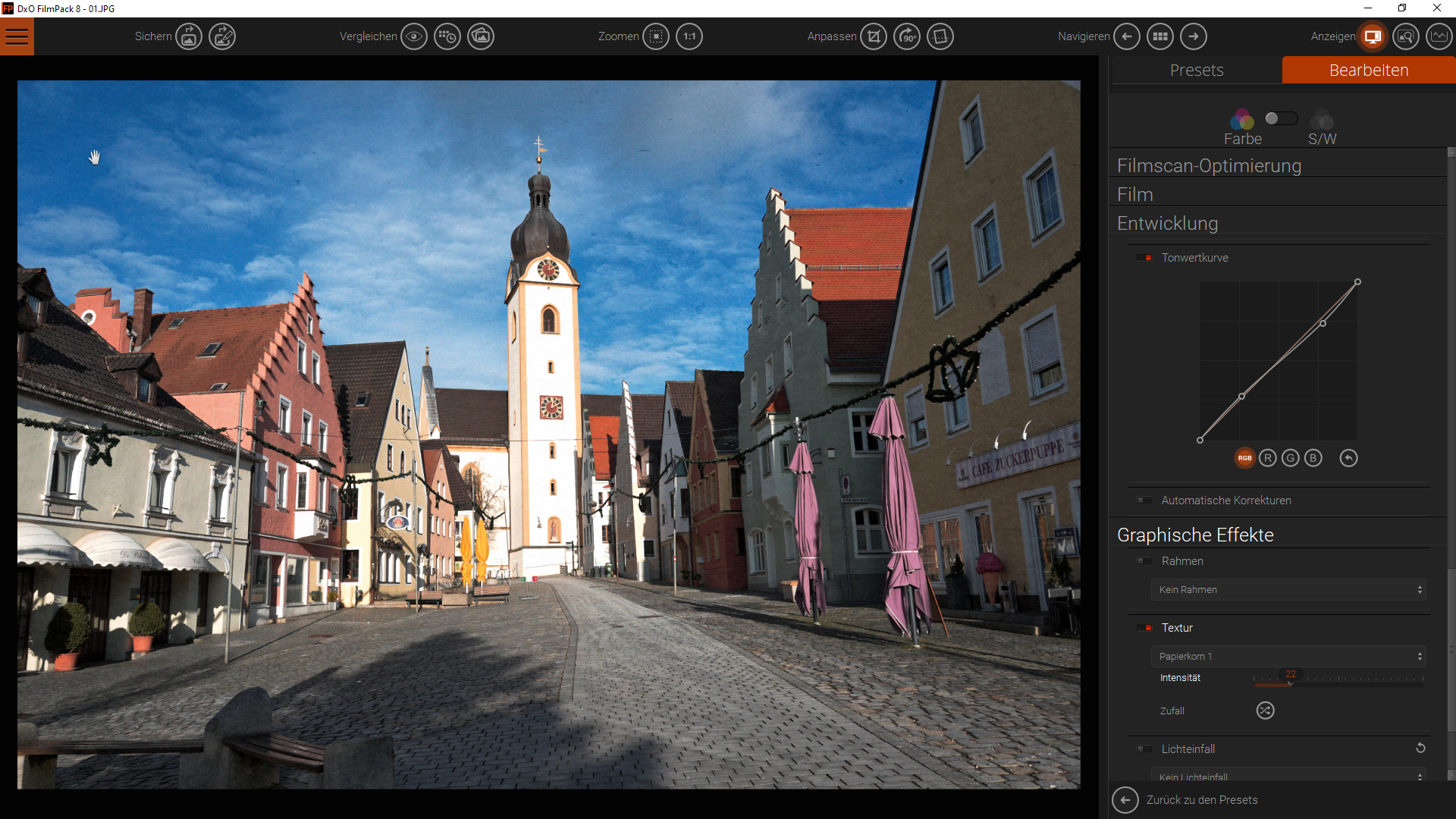Viewport: 1456px width, 819px height.
Task: Randomize texture with the Zufall icon
Action: pyautogui.click(x=1265, y=711)
